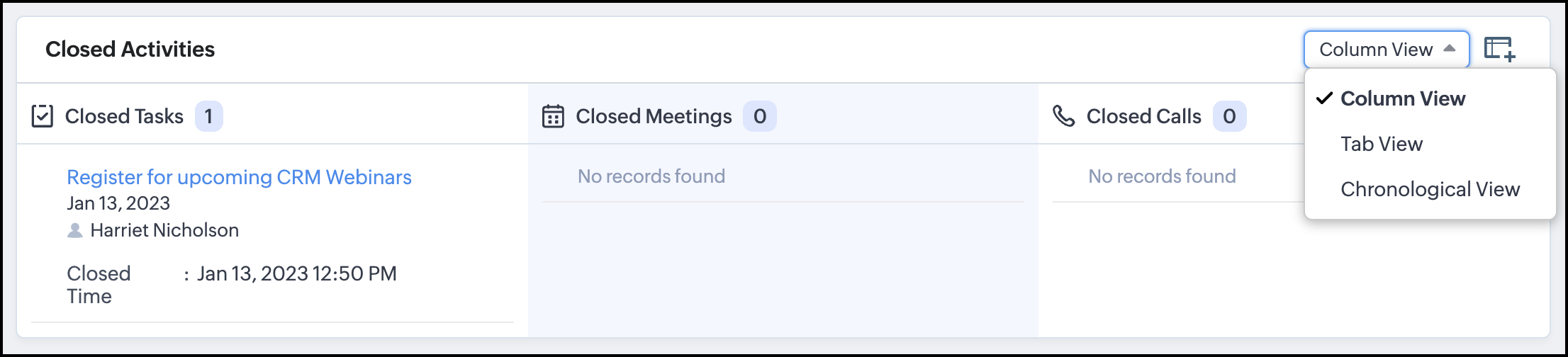
Task: Click the owner name Harriet Nicholson
Action: [164, 230]
